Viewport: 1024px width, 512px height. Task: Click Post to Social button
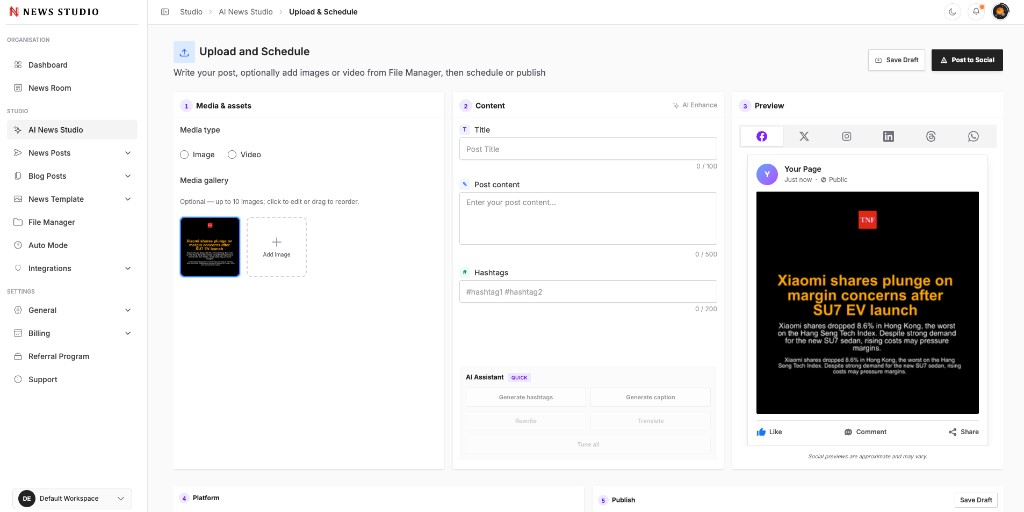(x=967, y=60)
